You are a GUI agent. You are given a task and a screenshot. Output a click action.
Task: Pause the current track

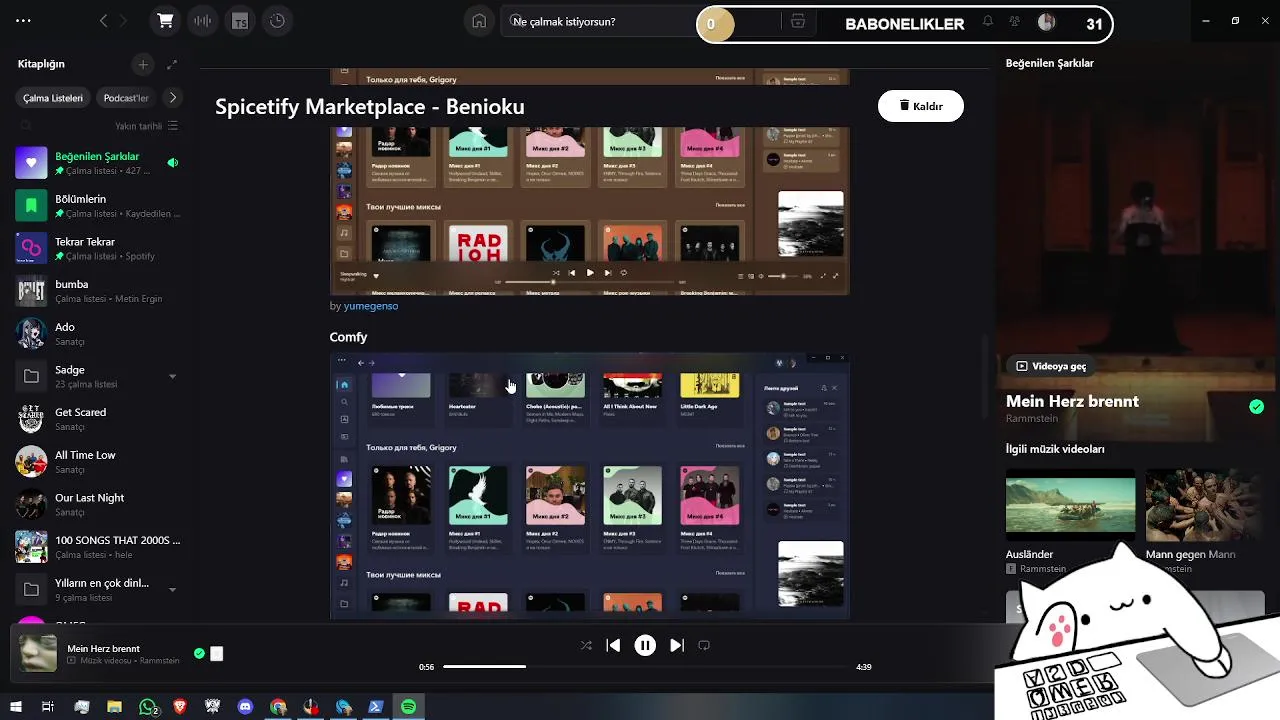pos(645,646)
